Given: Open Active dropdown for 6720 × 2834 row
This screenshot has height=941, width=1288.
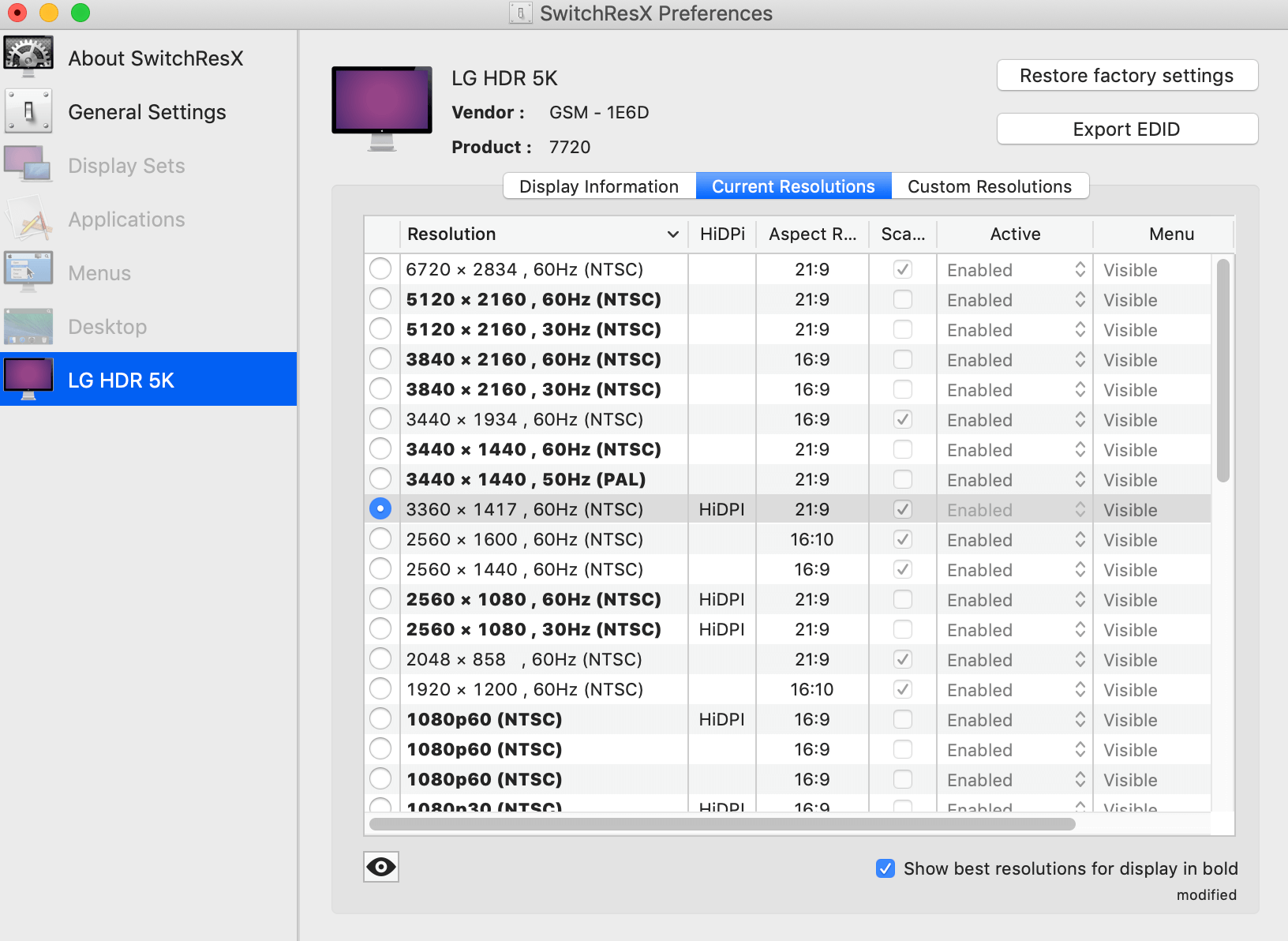Looking at the screenshot, I should pyautogui.click(x=1017, y=270).
